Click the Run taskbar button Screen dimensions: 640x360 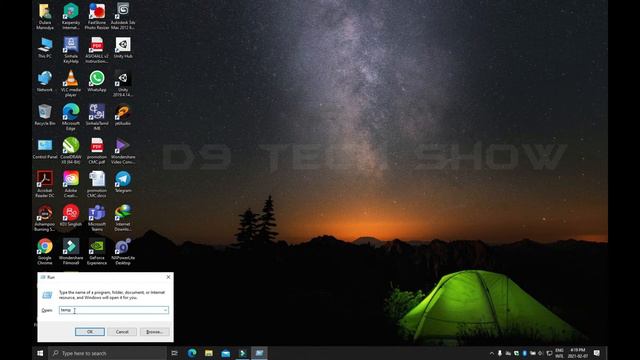click(259, 353)
